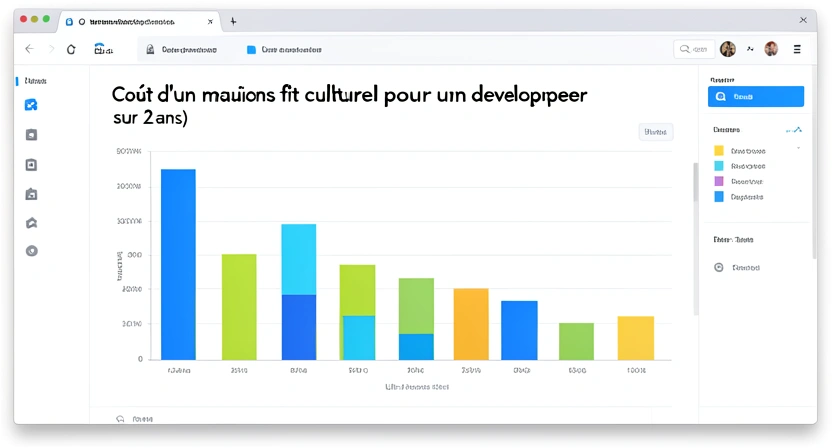The width and height of the screenshot is (832, 448).
Task: Click the cyan legend swatch
Action: pos(719,166)
